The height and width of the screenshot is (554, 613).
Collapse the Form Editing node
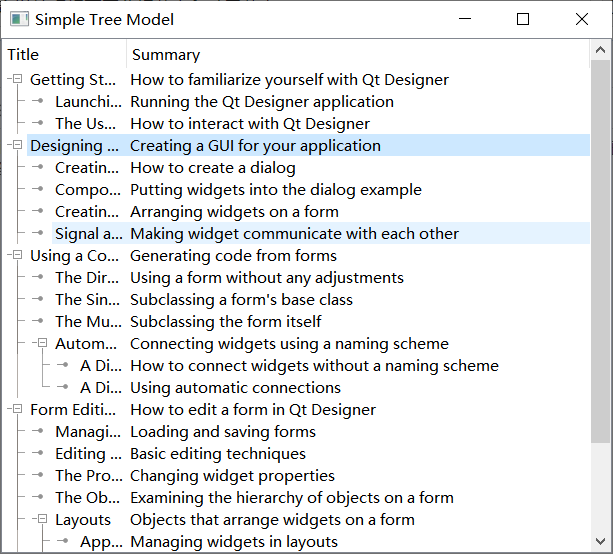18,409
